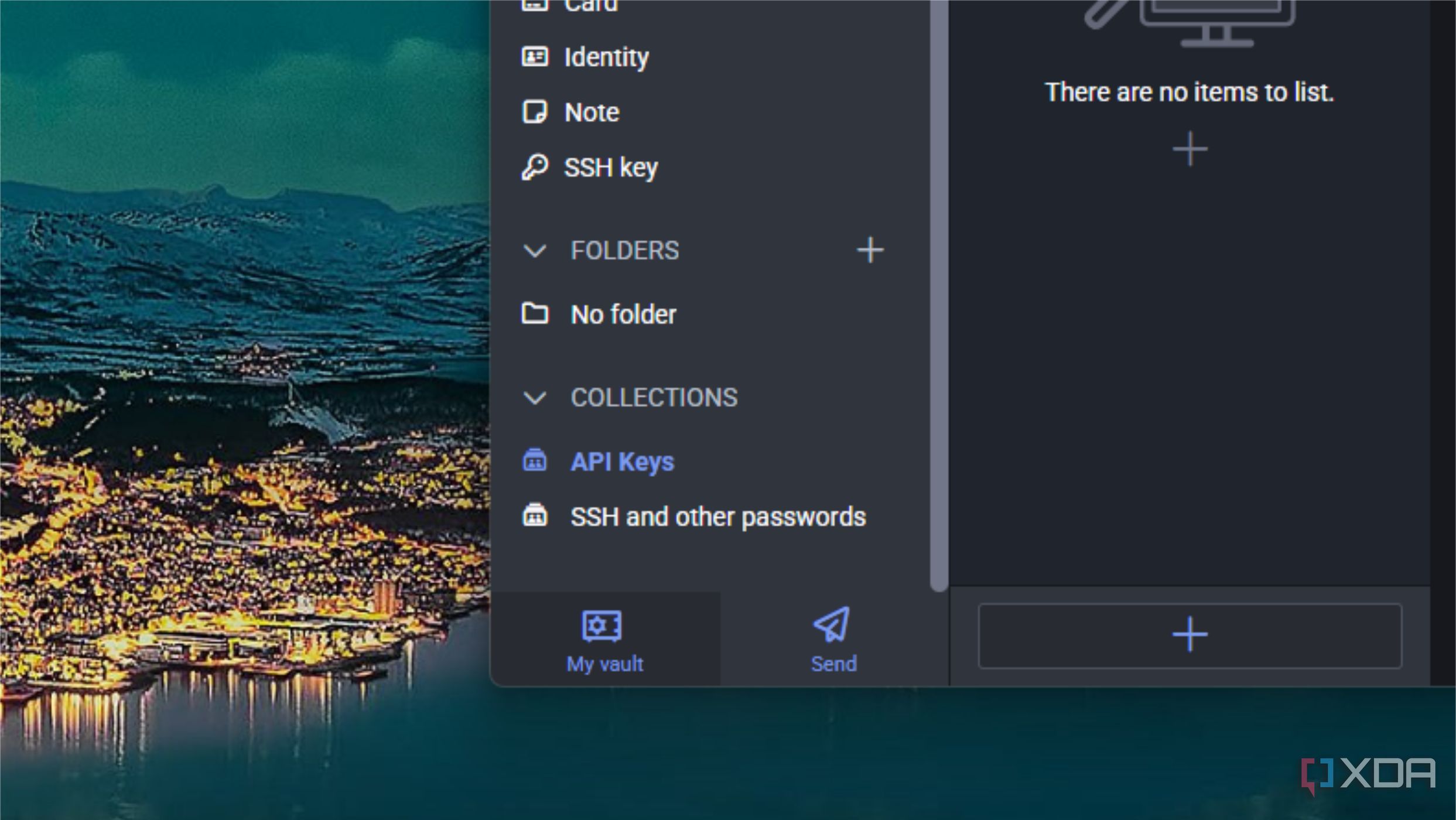Image resolution: width=1456 pixels, height=820 pixels.
Task: Filter vault by Note type
Action: [592, 112]
